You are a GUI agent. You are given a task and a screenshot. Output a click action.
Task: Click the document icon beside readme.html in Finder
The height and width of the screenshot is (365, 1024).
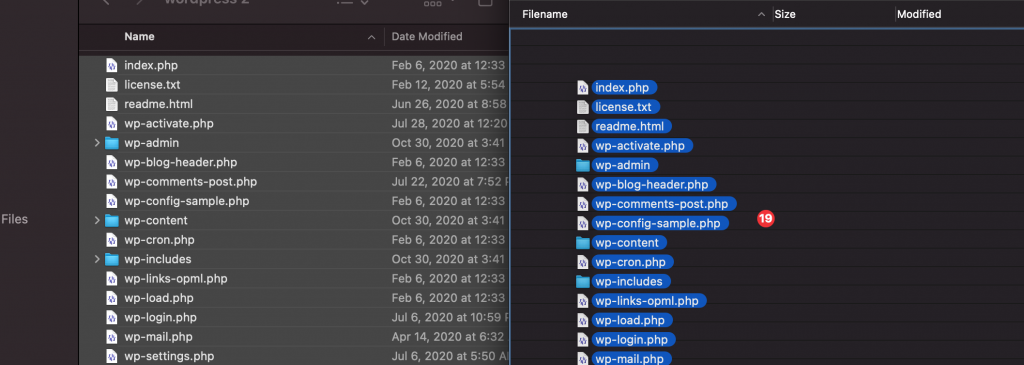pyautogui.click(x=112, y=104)
